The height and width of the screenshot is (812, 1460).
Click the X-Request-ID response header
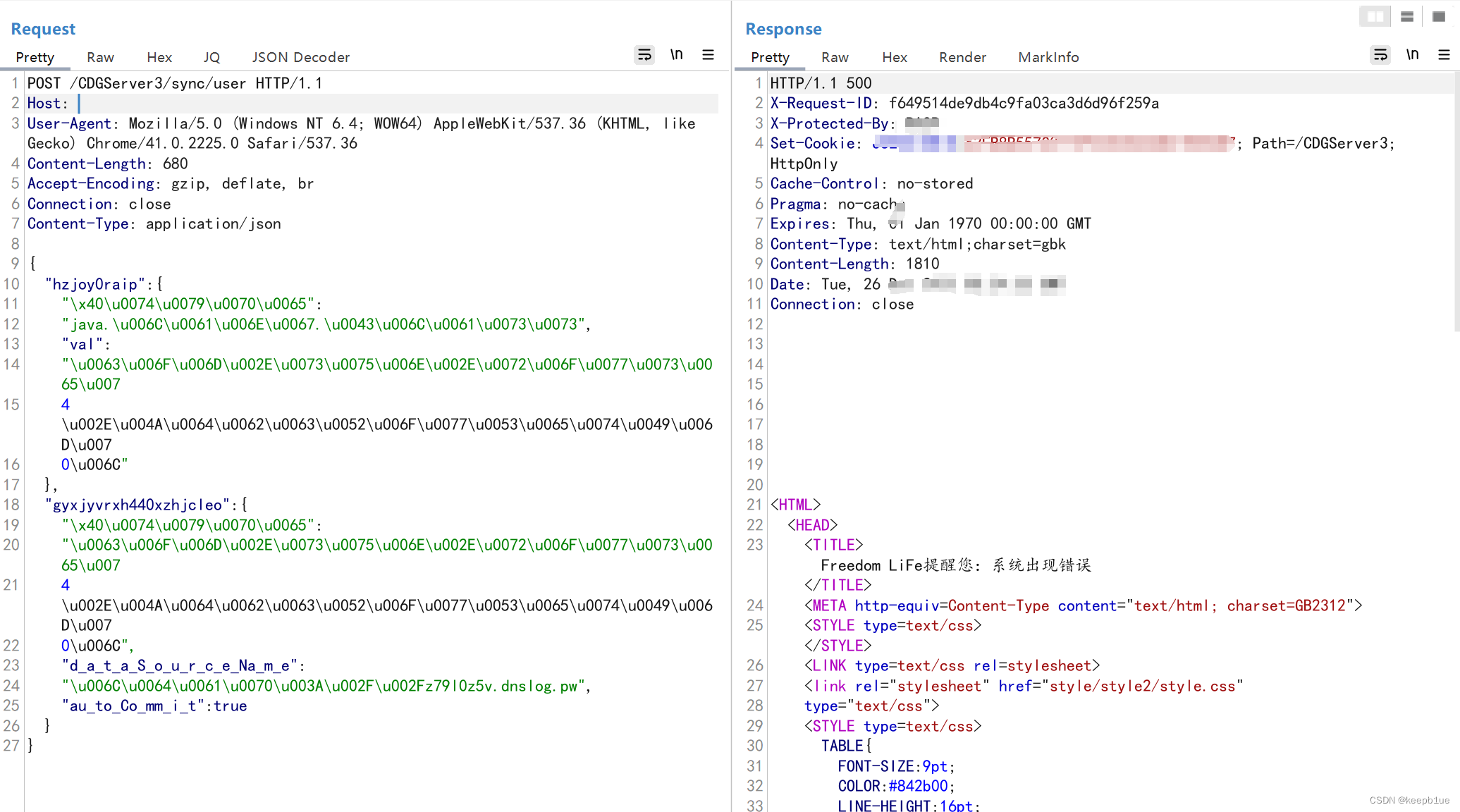tap(964, 104)
